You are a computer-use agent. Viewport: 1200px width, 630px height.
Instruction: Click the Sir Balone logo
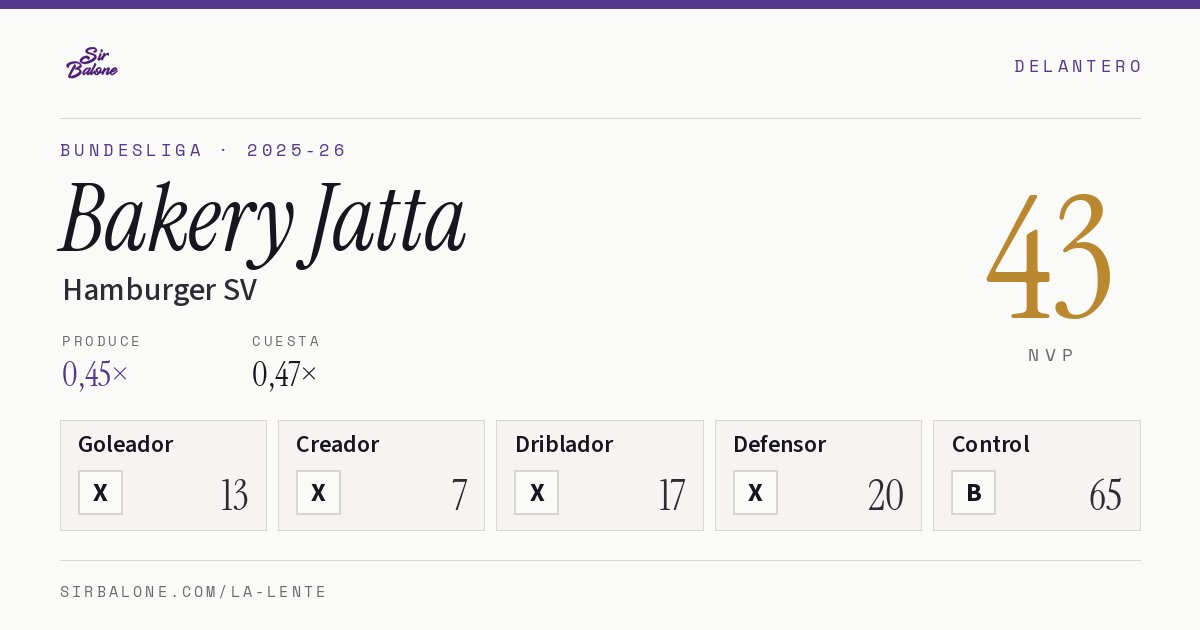(x=92, y=63)
